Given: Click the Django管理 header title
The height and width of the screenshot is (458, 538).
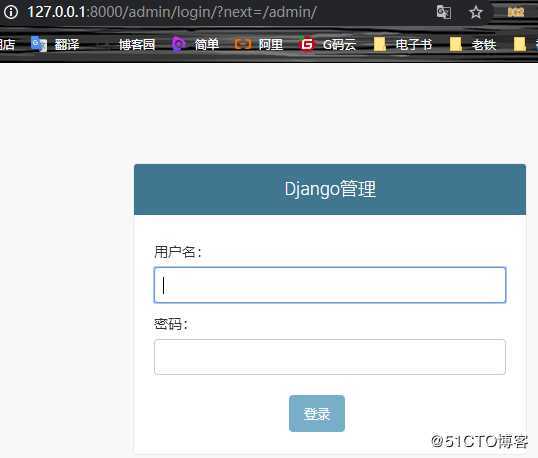Looking at the screenshot, I should pos(330,189).
